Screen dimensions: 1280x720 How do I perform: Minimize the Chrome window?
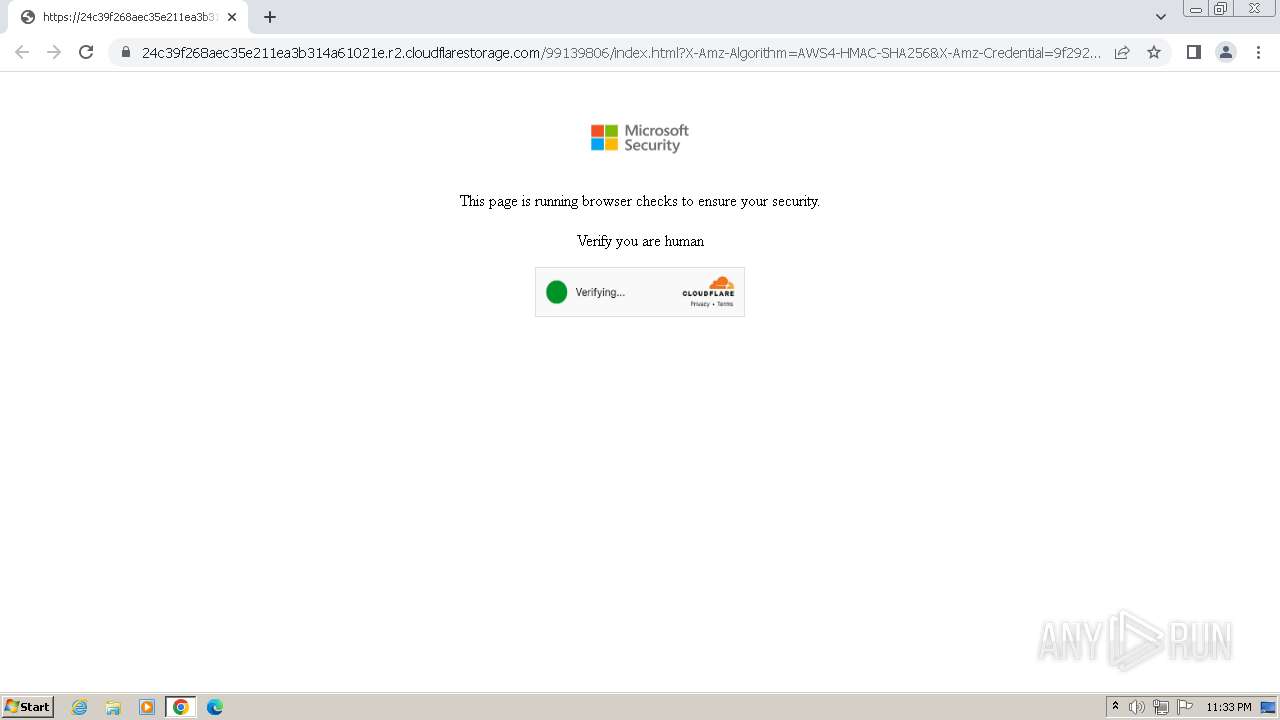click(x=1196, y=8)
